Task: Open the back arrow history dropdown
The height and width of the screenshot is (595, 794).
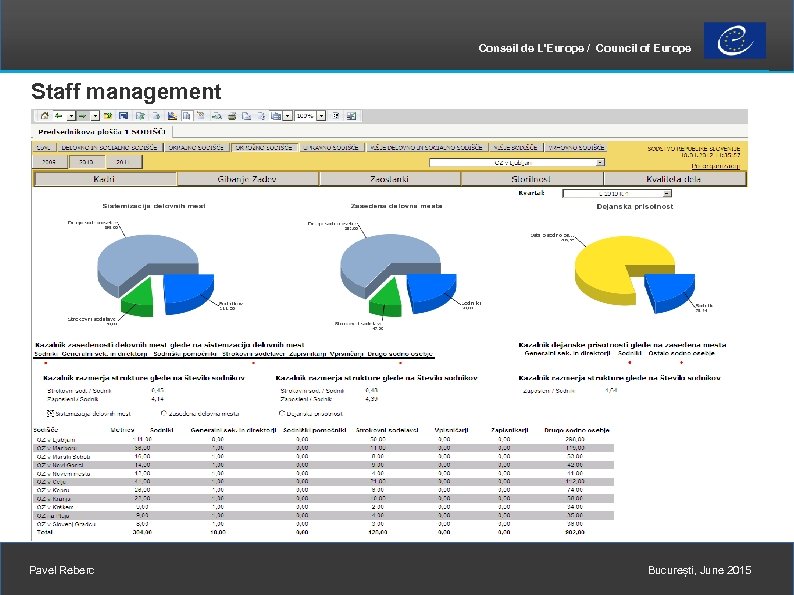Action: [71, 116]
